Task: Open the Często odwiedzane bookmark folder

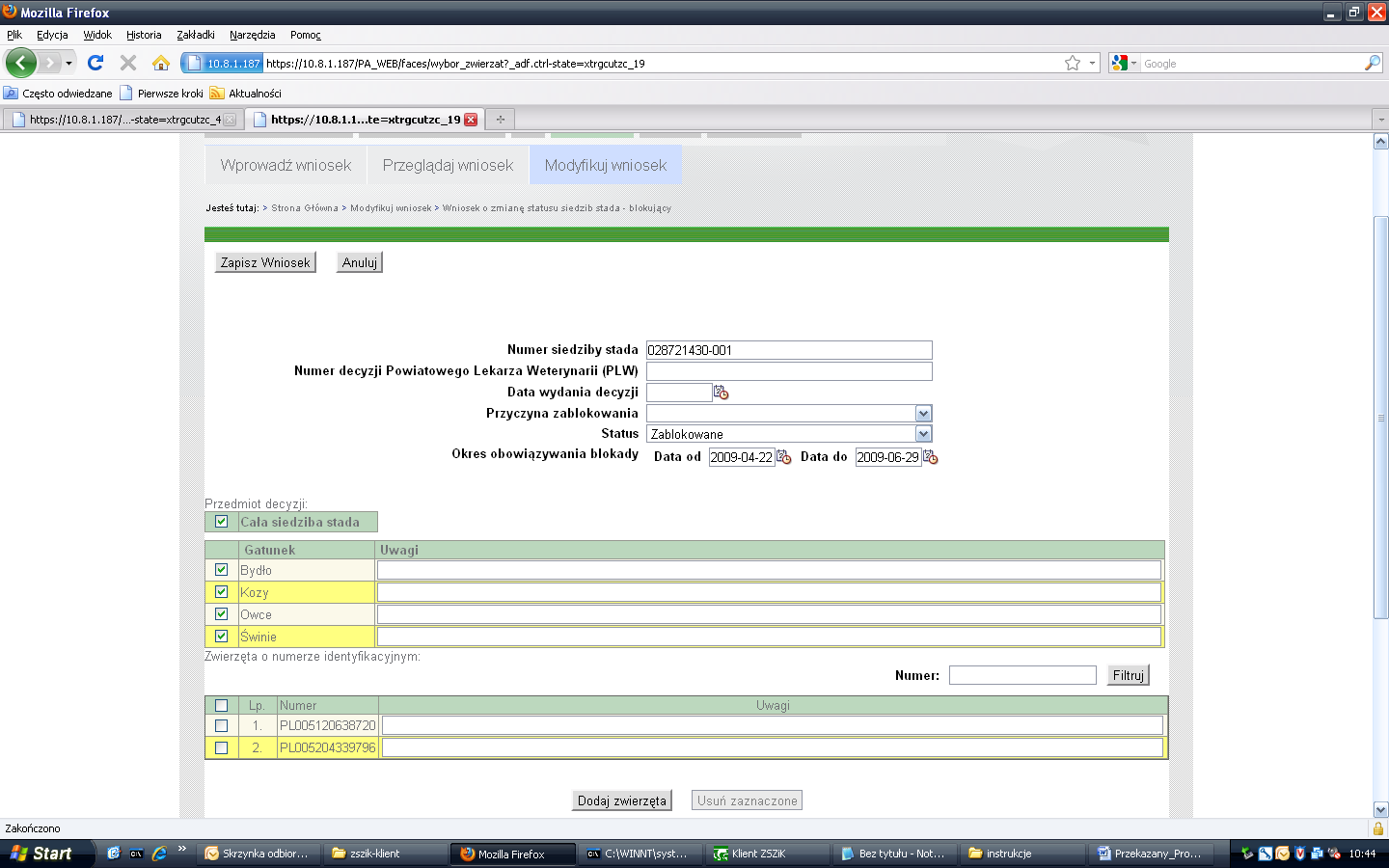Action: click(x=58, y=94)
